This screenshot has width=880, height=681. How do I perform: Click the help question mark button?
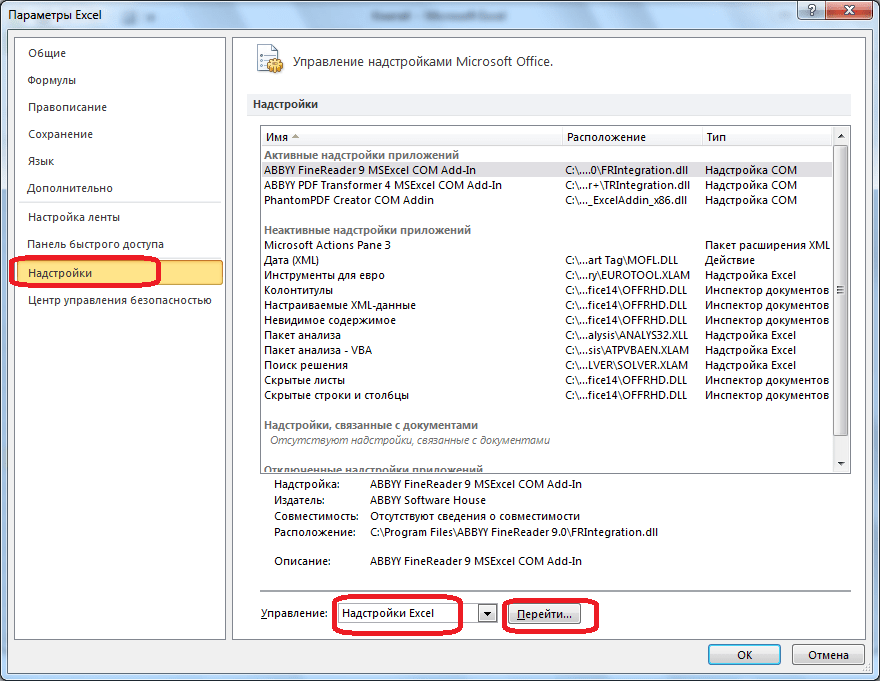pos(813,10)
